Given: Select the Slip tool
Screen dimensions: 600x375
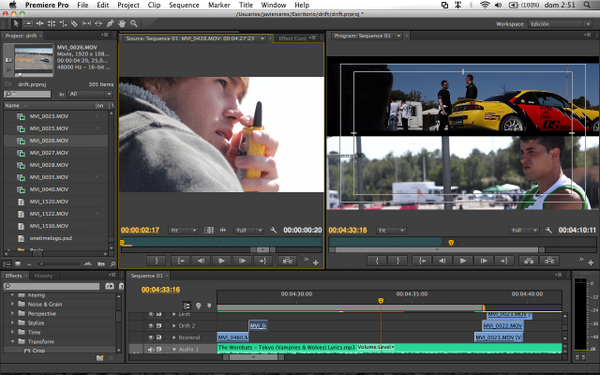Looking at the screenshot, I should click(87, 24).
